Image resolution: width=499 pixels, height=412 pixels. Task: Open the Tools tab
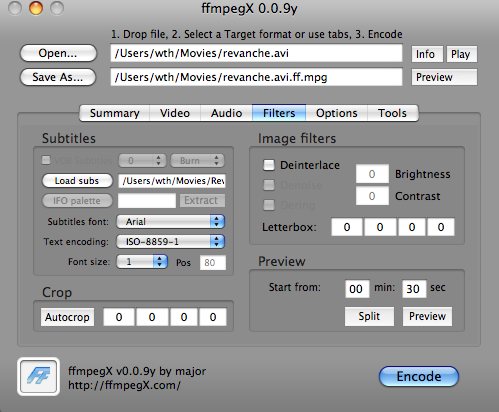[x=392, y=113]
